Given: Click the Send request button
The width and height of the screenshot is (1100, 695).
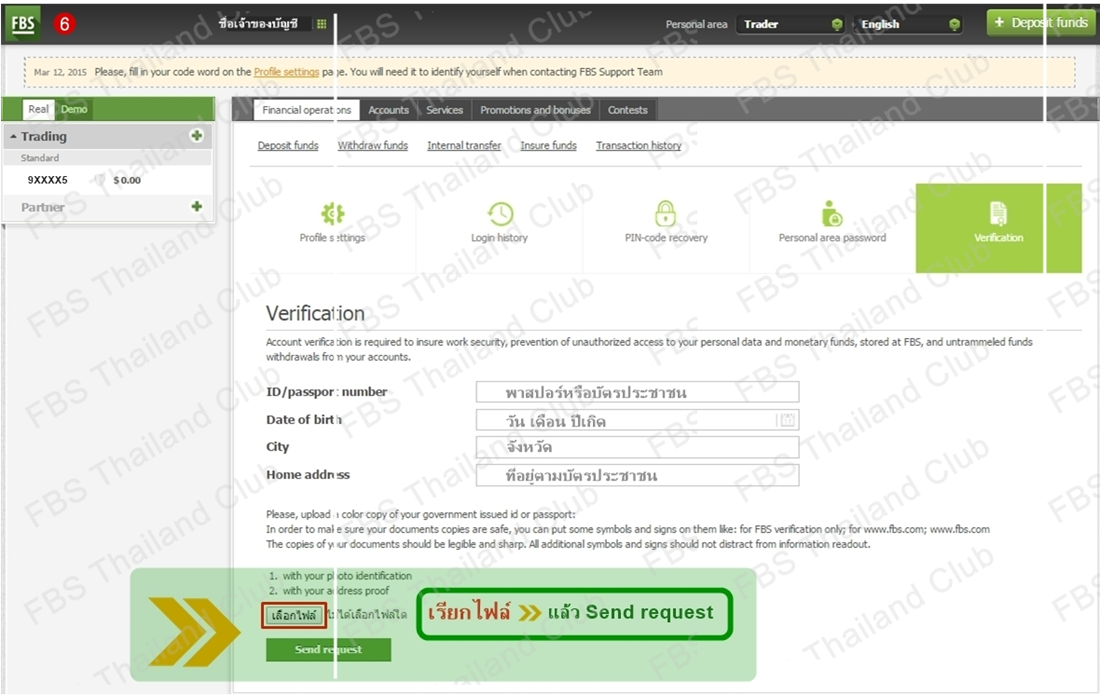Looking at the screenshot, I should (x=328, y=649).
